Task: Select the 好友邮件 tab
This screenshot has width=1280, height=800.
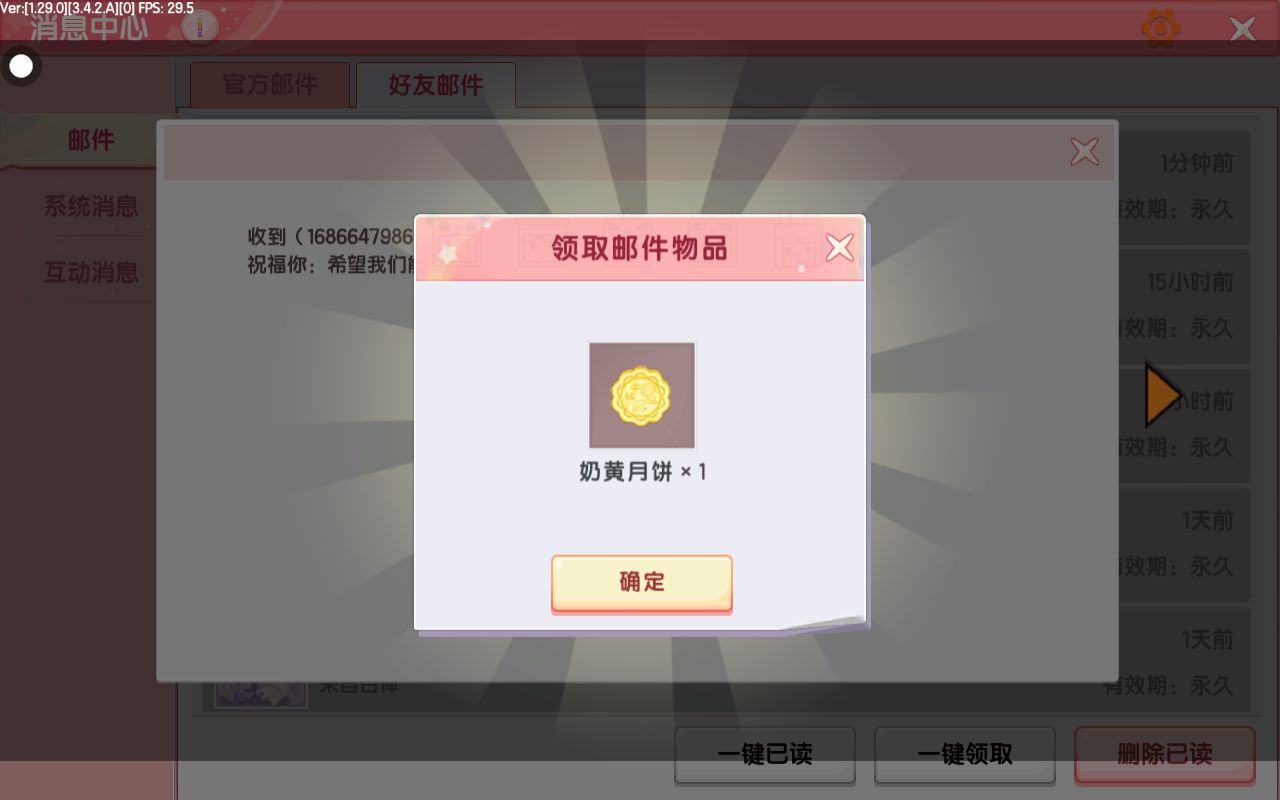Action: [x=436, y=85]
